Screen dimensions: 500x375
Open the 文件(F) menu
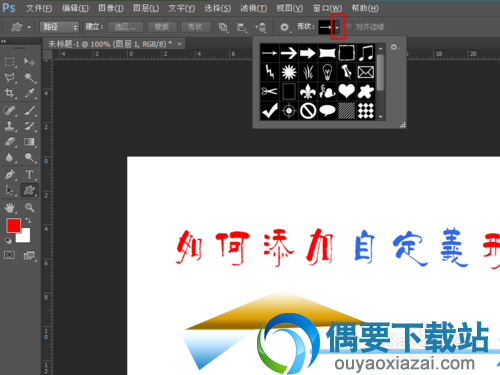click(x=39, y=8)
